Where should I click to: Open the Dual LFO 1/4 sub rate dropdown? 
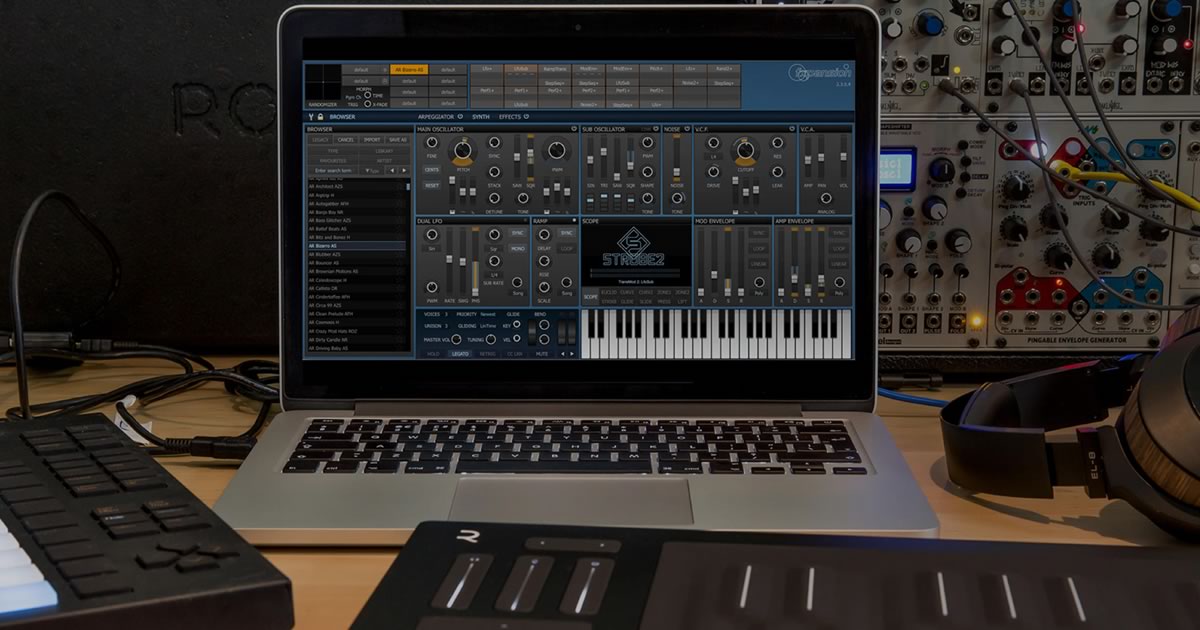click(x=493, y=274)
